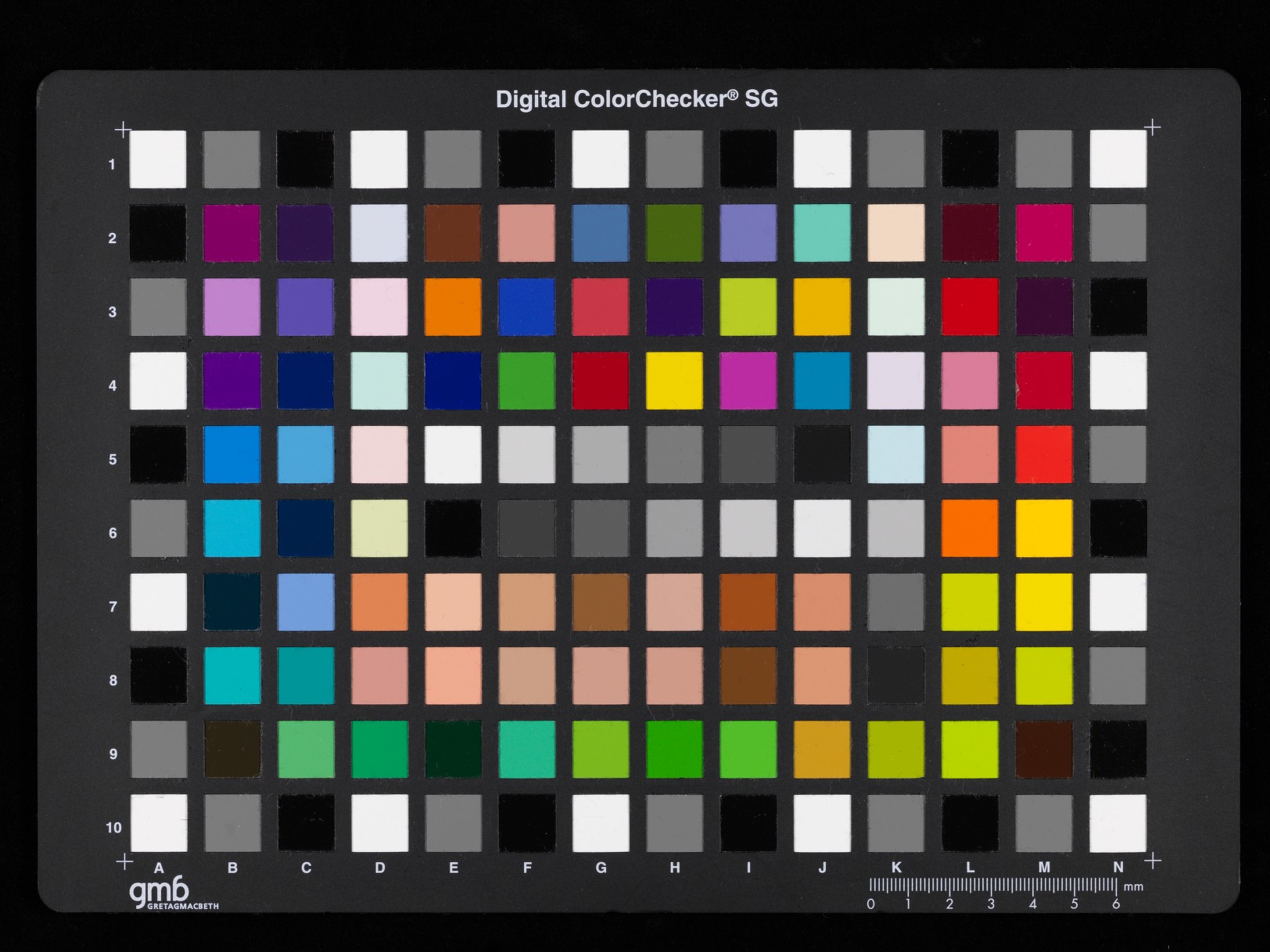This screenshot has height=952, width=1270.
Task: Click the hot pink patch at M2
Action: pos(1044,233)
